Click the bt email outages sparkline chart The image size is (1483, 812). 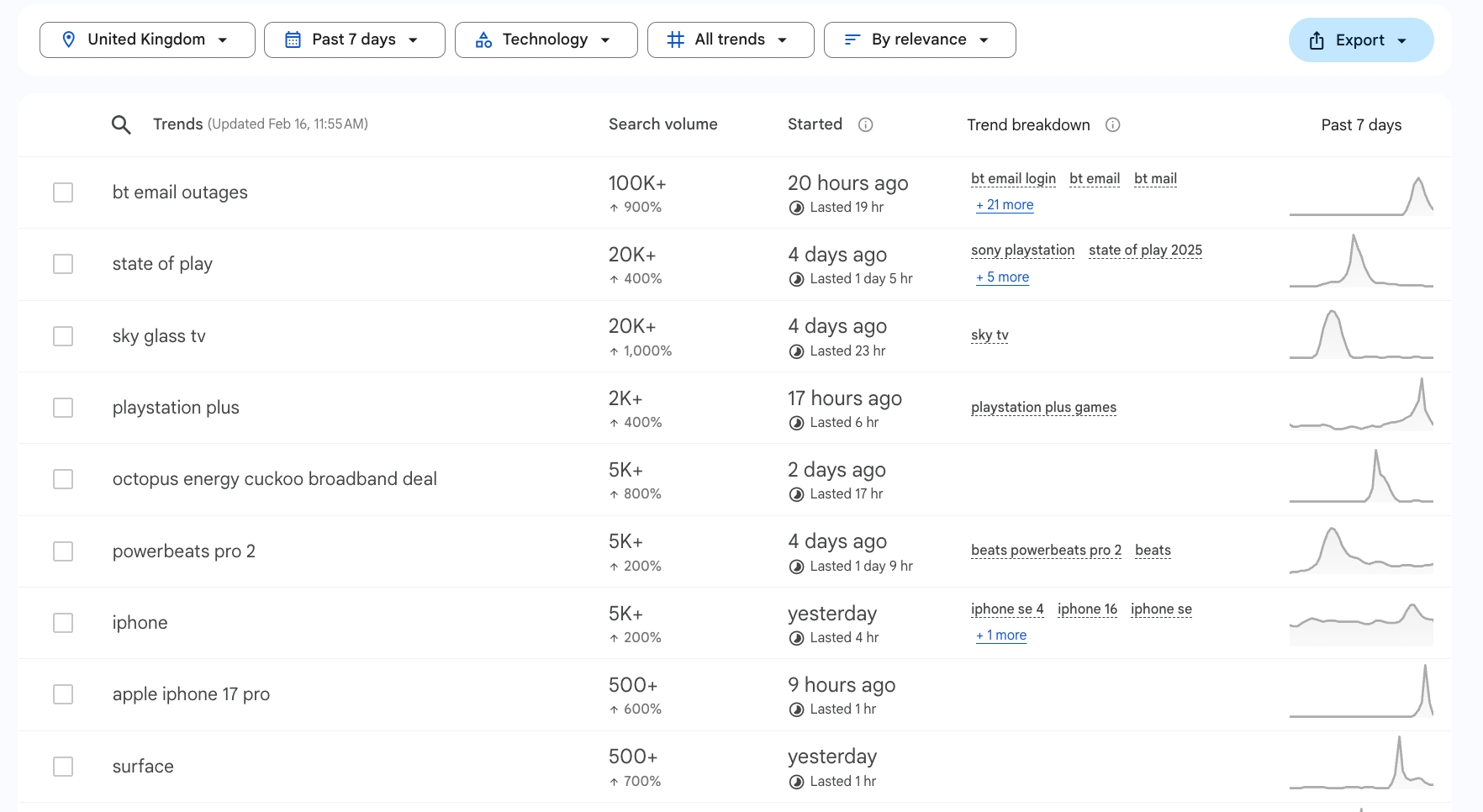(1361, 195)
